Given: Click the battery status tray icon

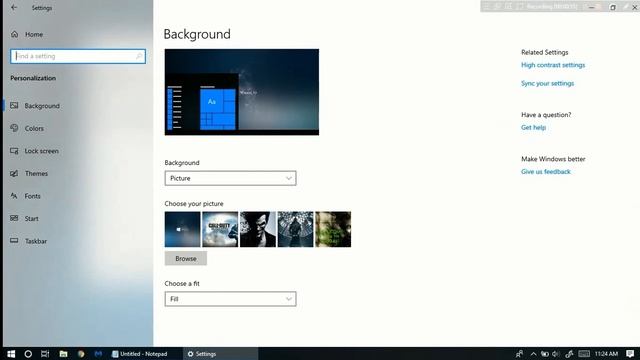Looking at the screenshot, I should pos(544,354).
